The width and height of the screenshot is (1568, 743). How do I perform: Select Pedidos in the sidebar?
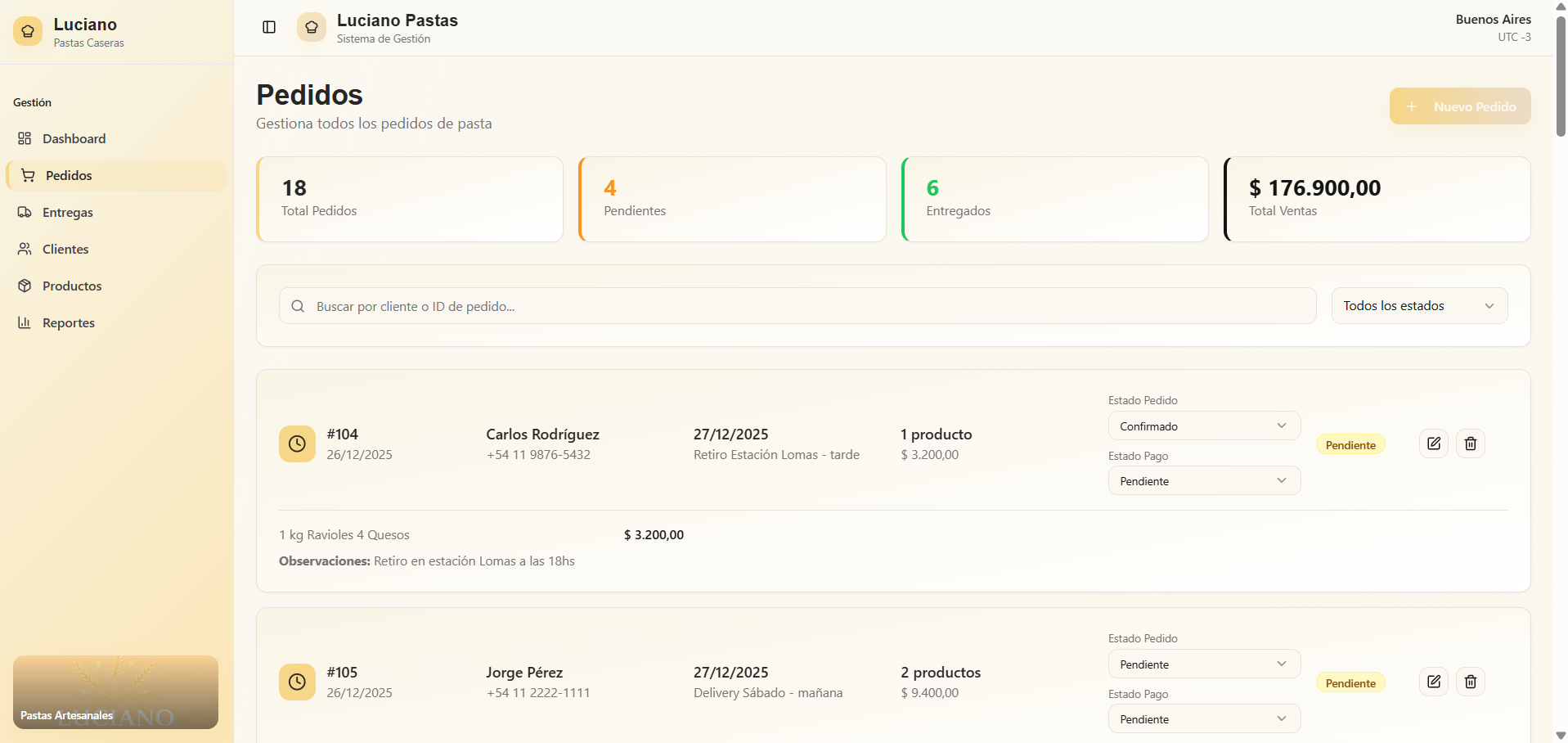116,175
